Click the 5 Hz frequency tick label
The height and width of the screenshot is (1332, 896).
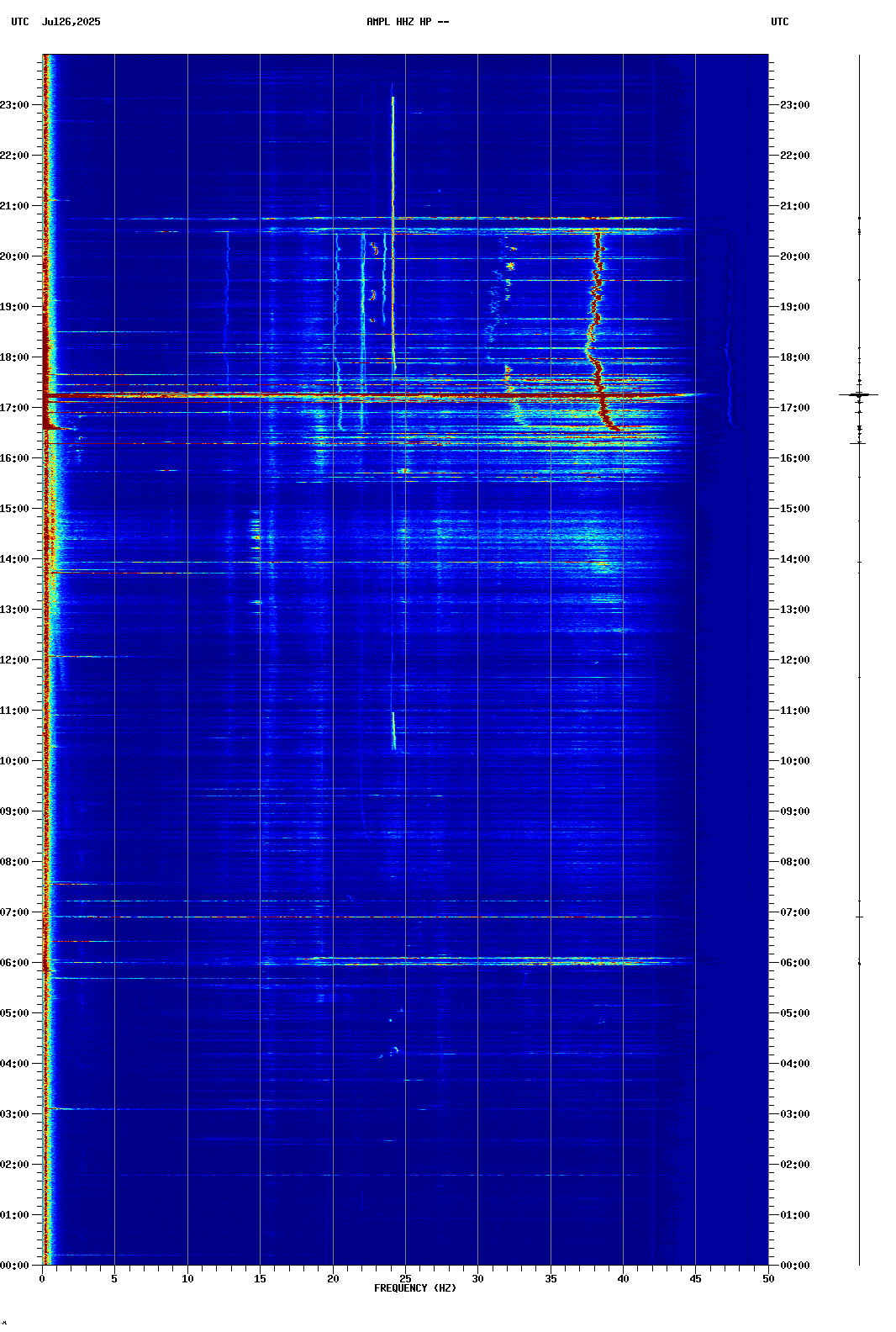114,1279
